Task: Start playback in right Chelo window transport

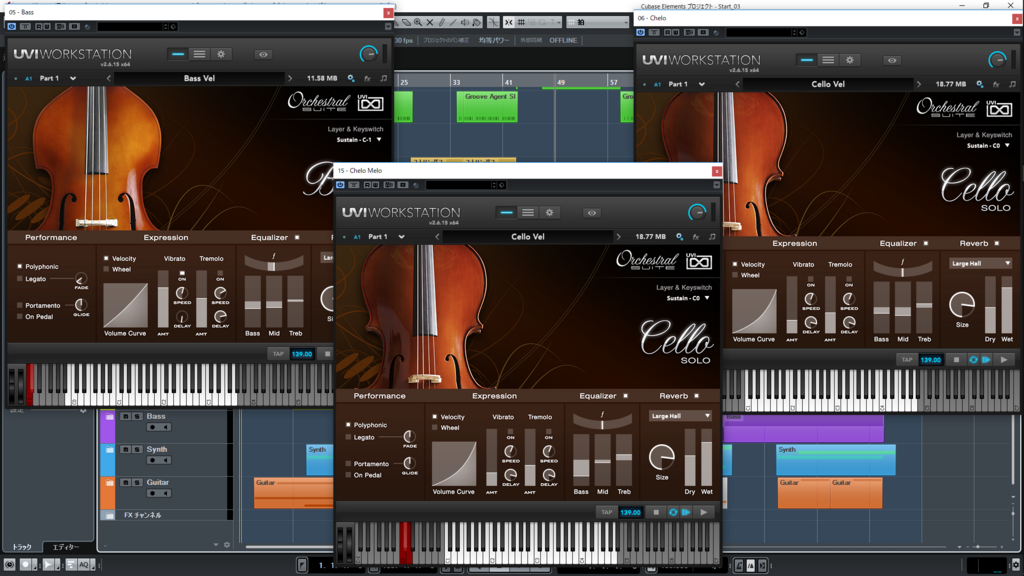Action: click(x=1004, y=360)
